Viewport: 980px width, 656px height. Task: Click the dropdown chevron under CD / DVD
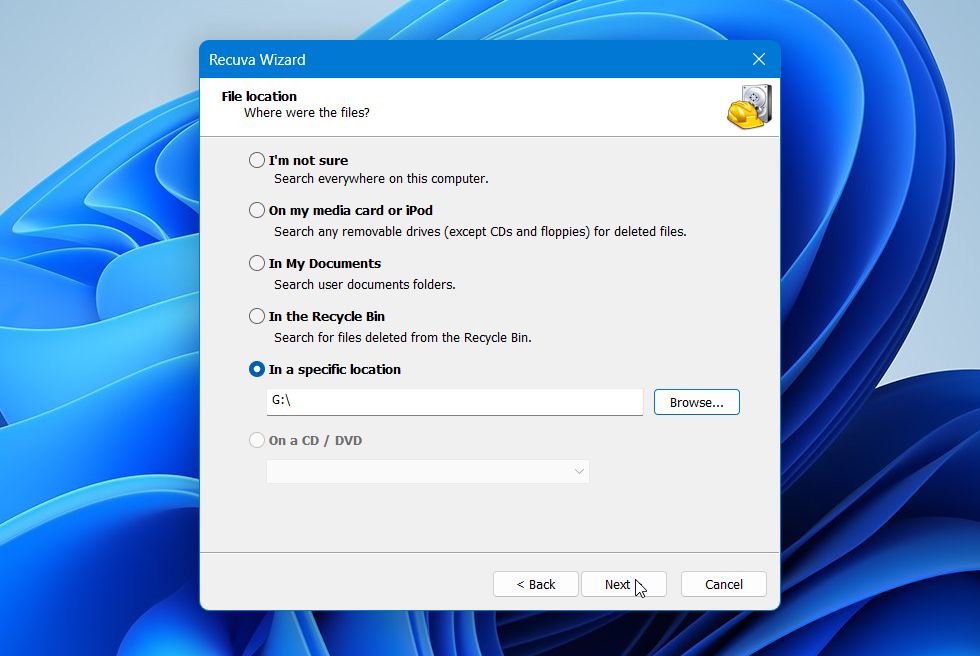pos(578,471)
